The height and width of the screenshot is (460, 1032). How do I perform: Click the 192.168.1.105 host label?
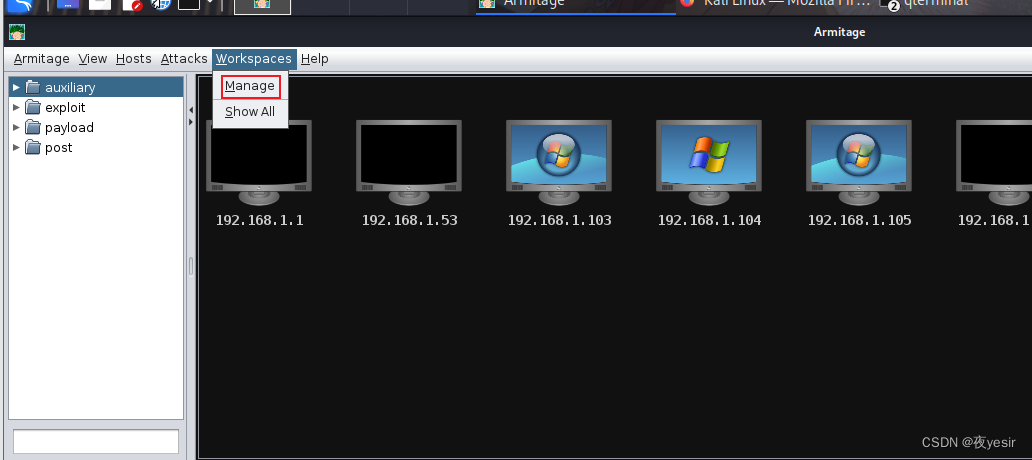[x=860, y=220]
